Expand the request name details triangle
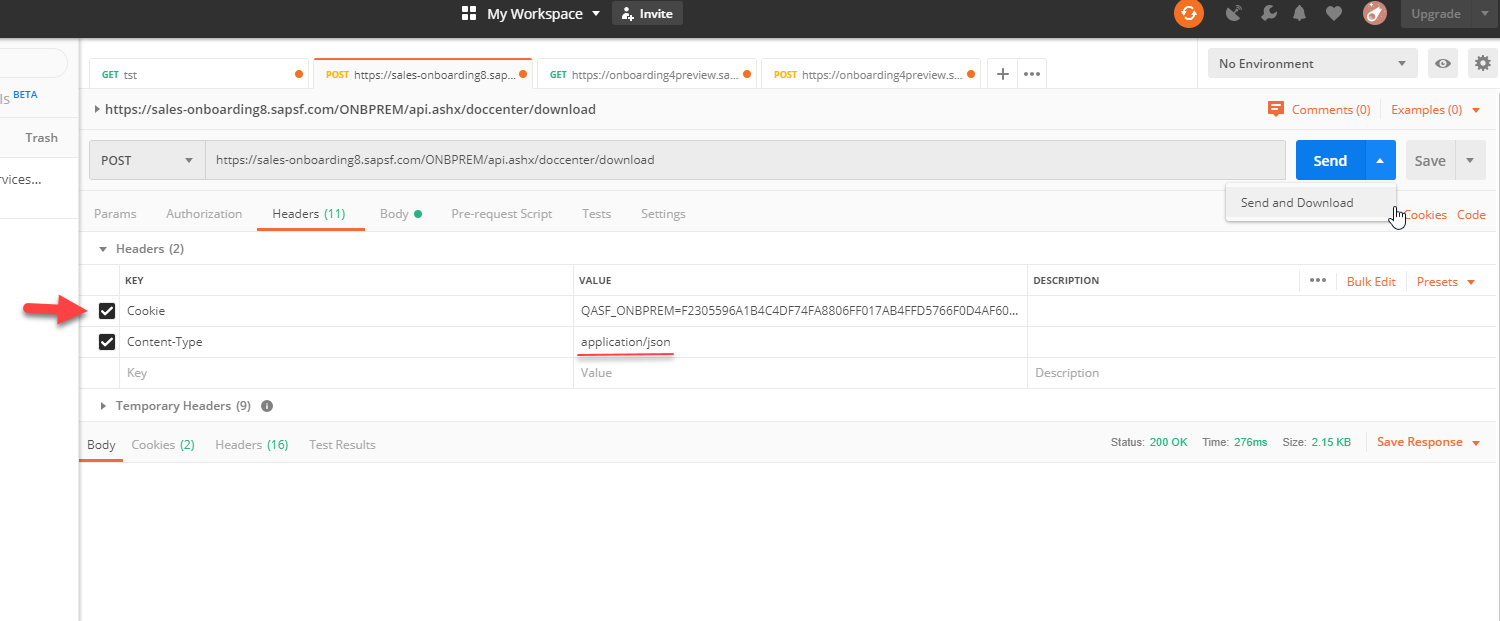This screenshot has height=621, width=1500. (x=97, y=110)
